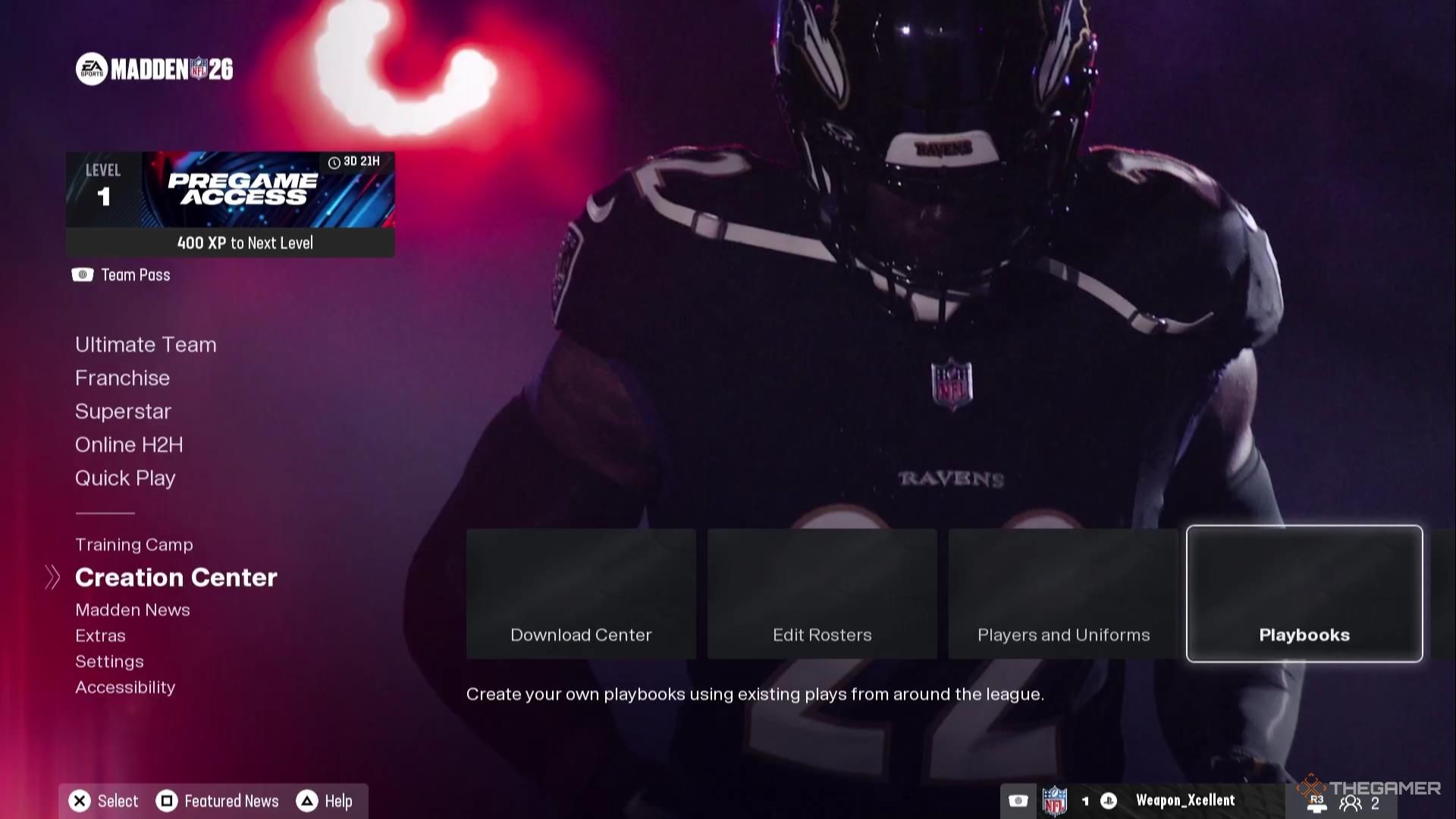
Task: Click the touchpad icon in profile bar
Action: click(1018, 801)
